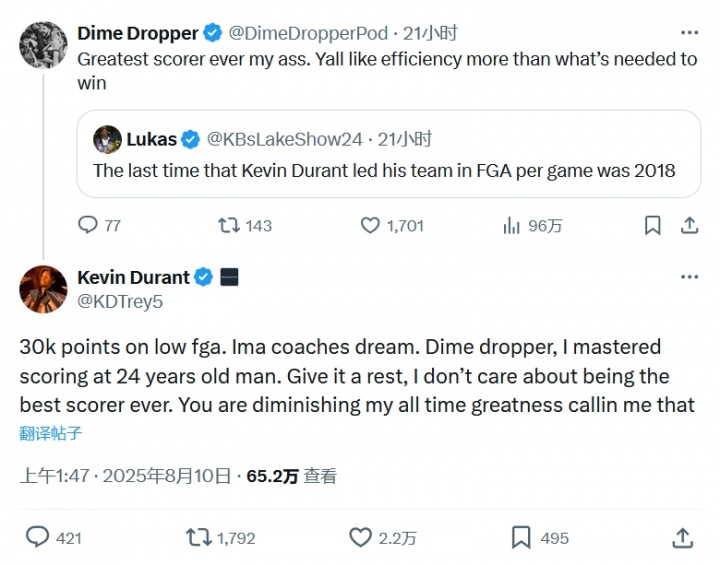Like Dime Dropper's post
720x565 pixels.
pyautogui.click(x=370, y=225)
